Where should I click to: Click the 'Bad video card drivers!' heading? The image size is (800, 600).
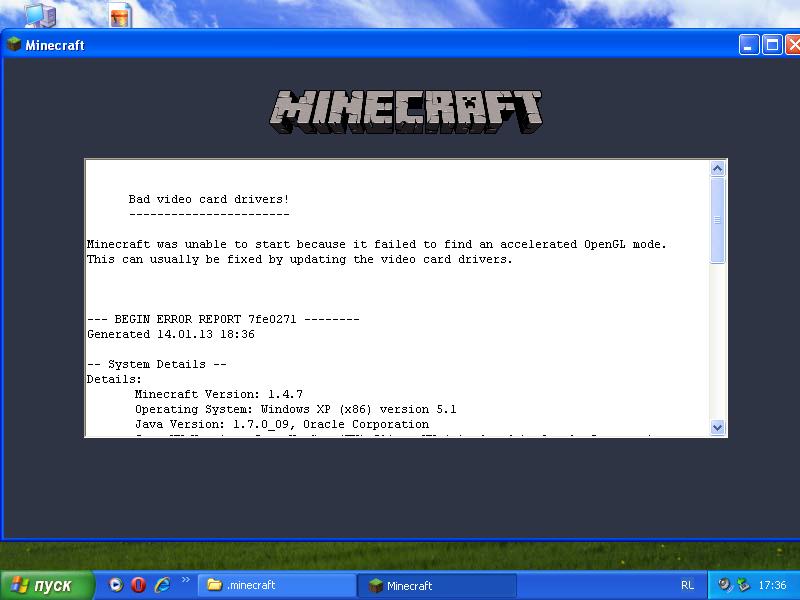tap(209, 199)
